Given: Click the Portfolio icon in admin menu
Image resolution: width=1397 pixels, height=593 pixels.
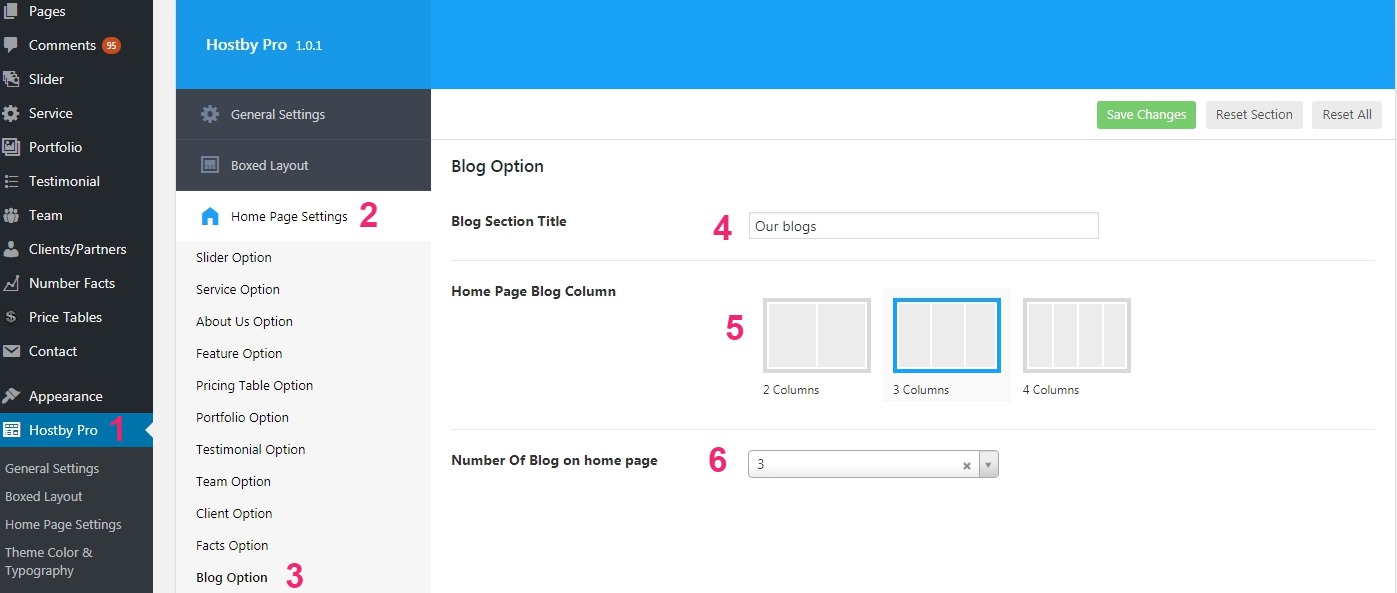Looking at the screenshot, I should pyautogui.click(x=11, y=147).
